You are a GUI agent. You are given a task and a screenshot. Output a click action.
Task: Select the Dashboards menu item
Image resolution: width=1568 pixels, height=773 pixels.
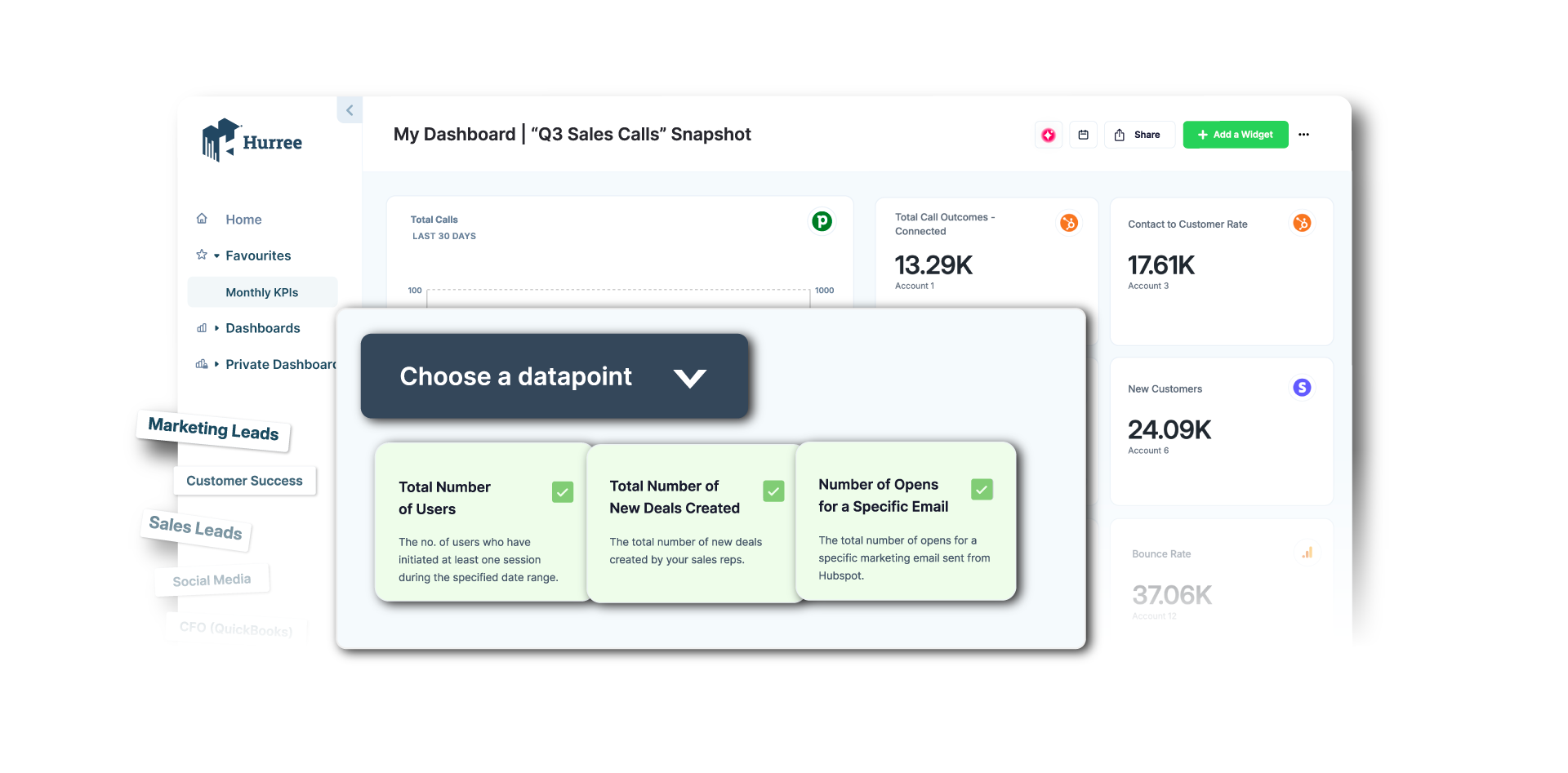pos(263,328)
